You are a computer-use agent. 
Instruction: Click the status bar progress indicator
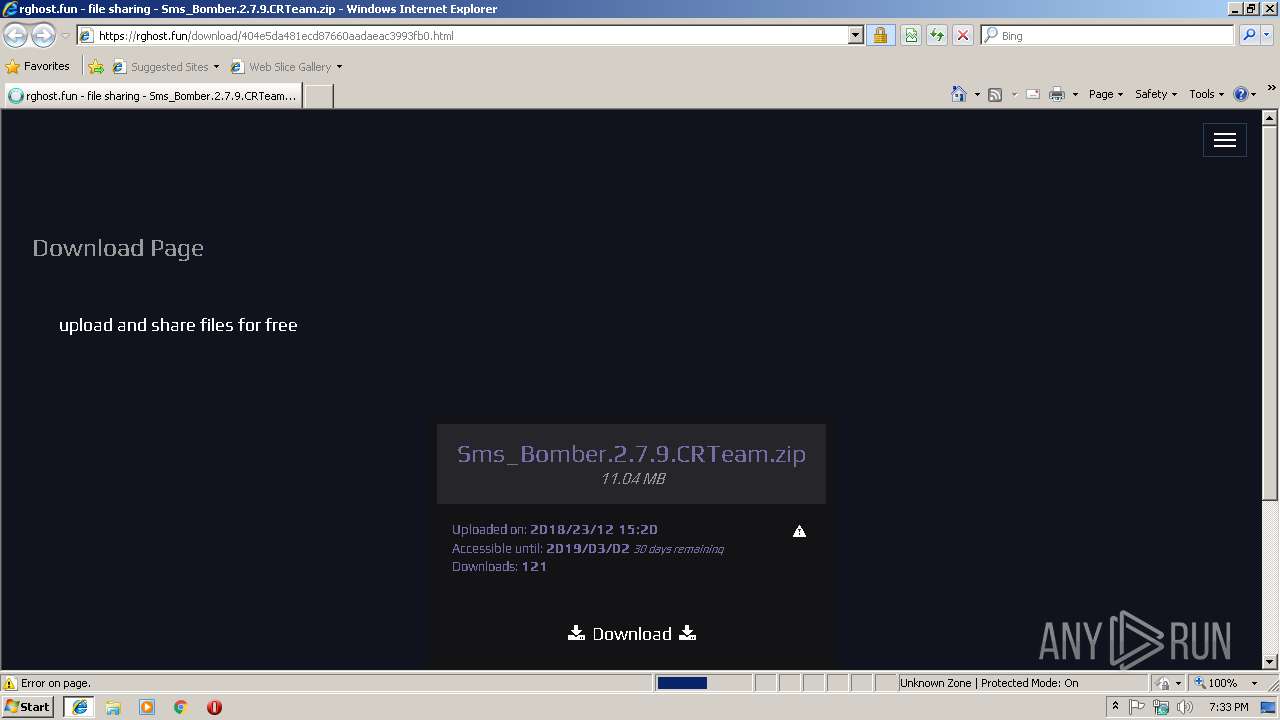click(703, 683)
